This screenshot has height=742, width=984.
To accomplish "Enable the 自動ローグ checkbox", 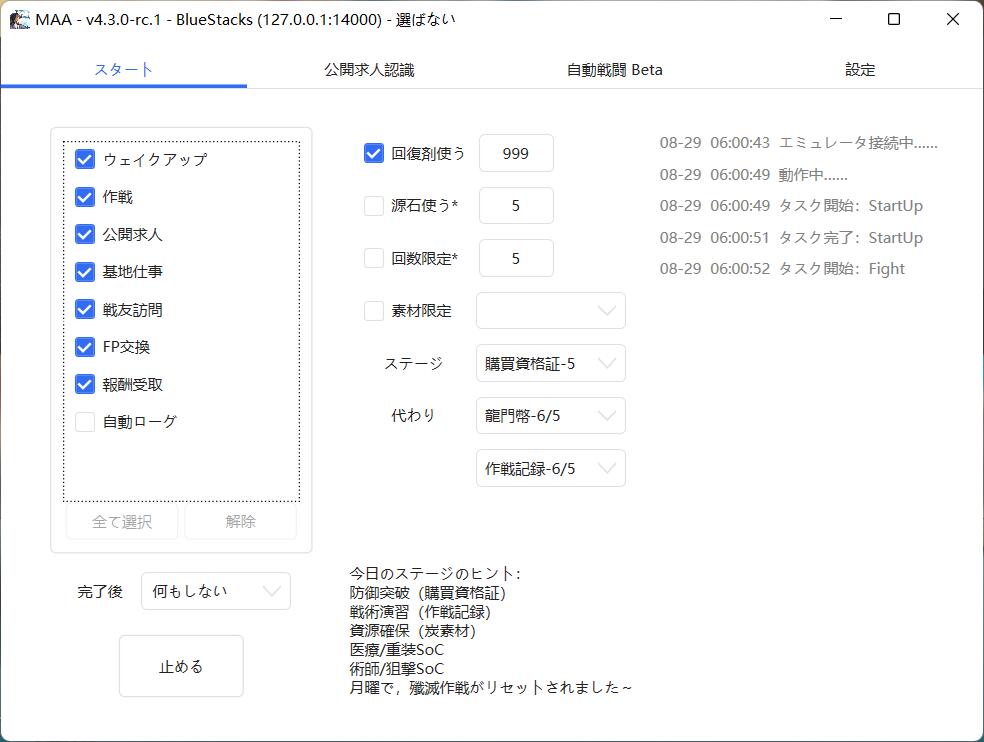I will click(x=85, y=422).
